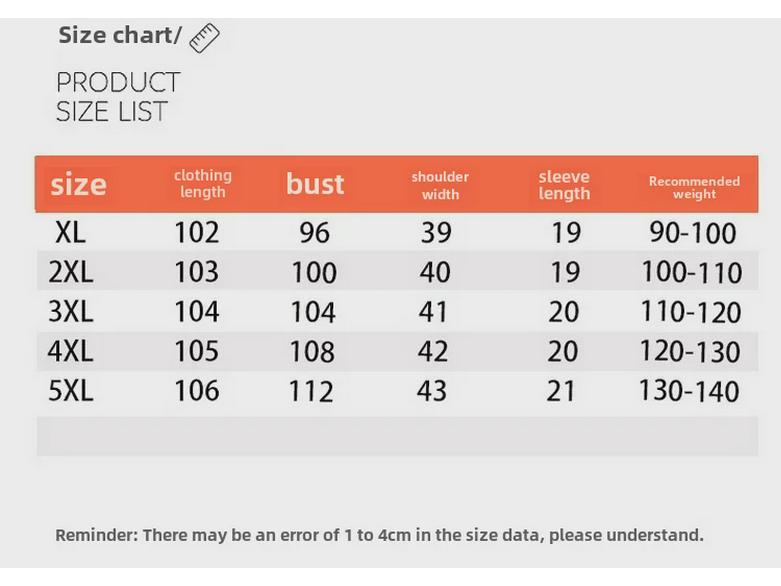Viewport: 781px width, 586px height.
Task: Click the ruler icon beside Size chart
Action: (x=204, y=38)
